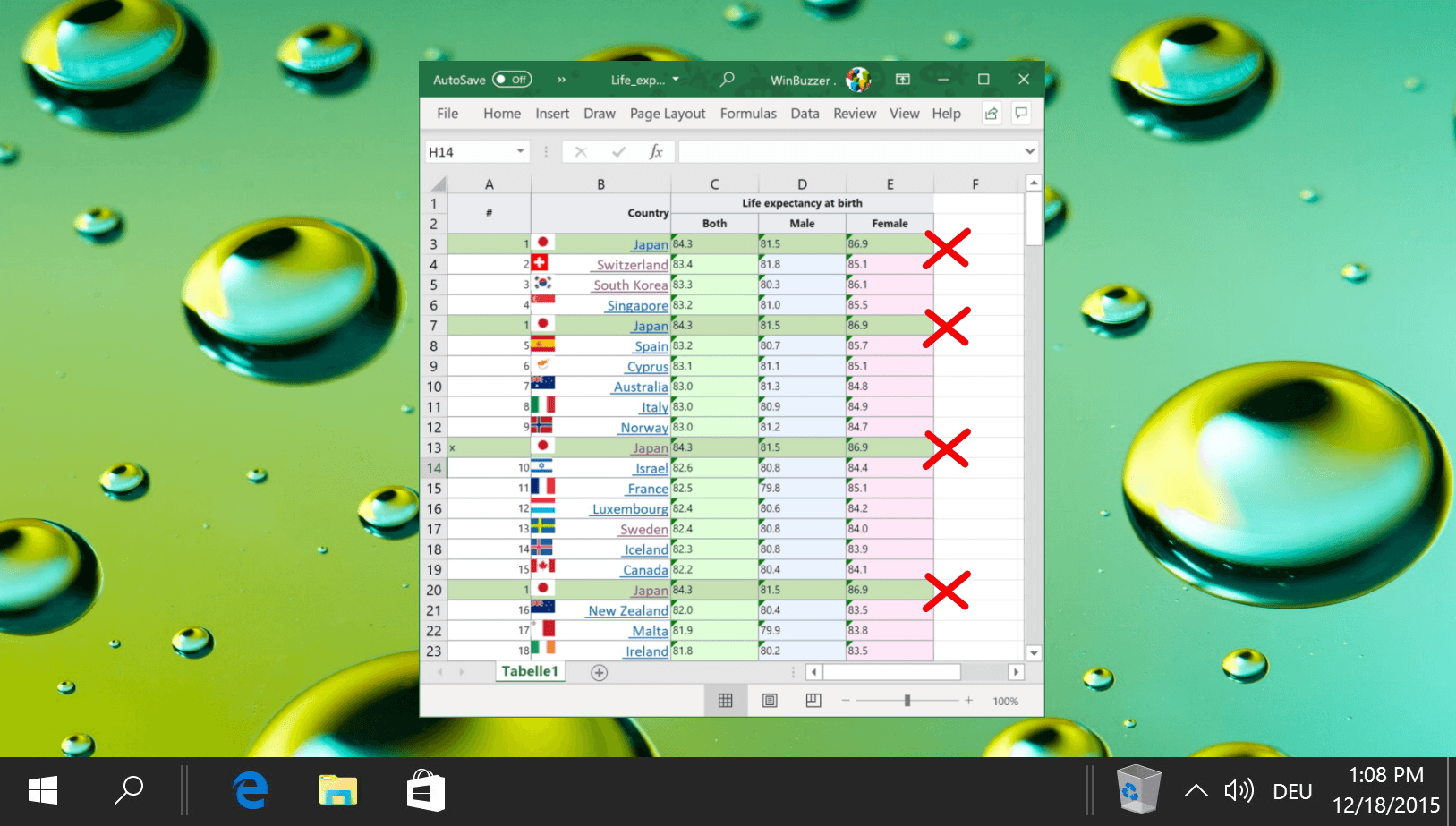Open the Life_exp filename dropdown in the title bar

(677, 79)
